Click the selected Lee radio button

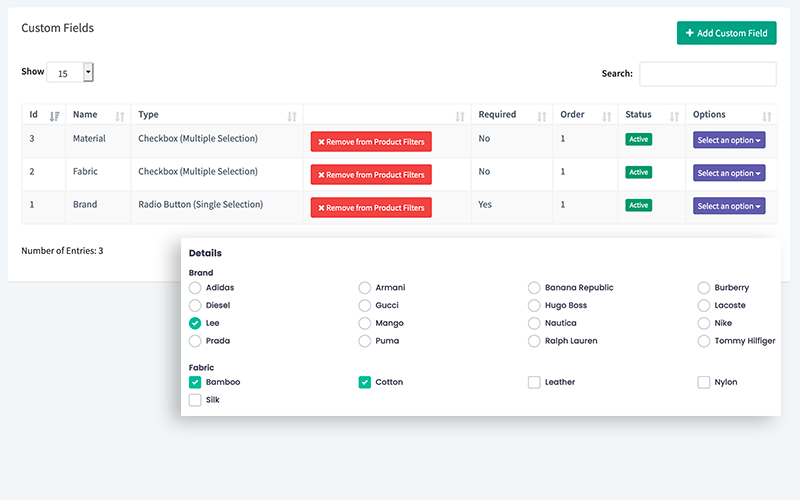pyautogui.click(x=195, y=323)
